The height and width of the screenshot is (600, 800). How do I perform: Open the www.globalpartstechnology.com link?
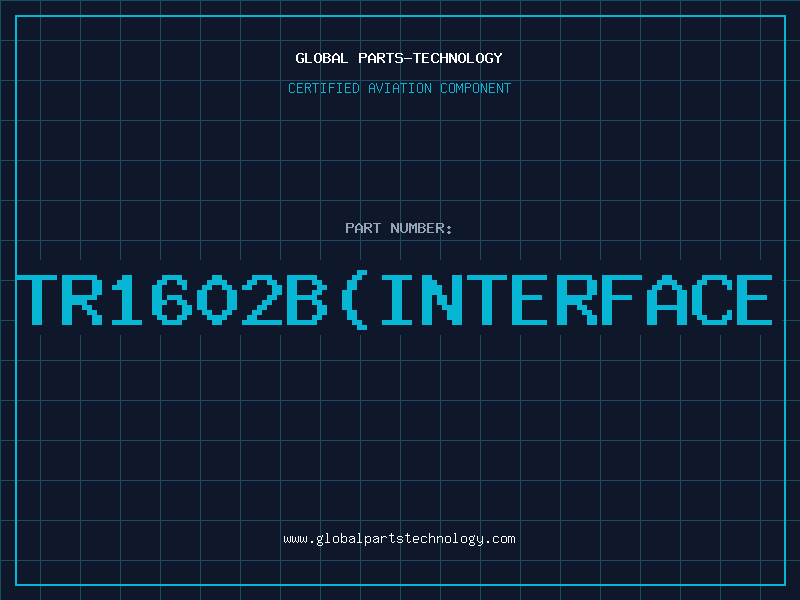pyautogui.click(x=399, y=539)
